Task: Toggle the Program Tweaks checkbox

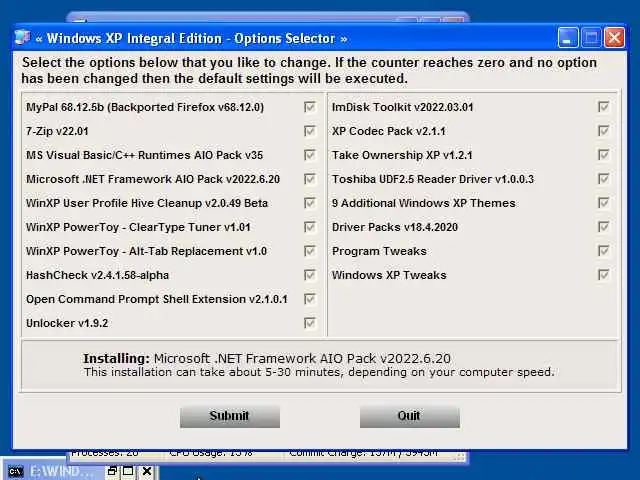Action: pos(603,251)
